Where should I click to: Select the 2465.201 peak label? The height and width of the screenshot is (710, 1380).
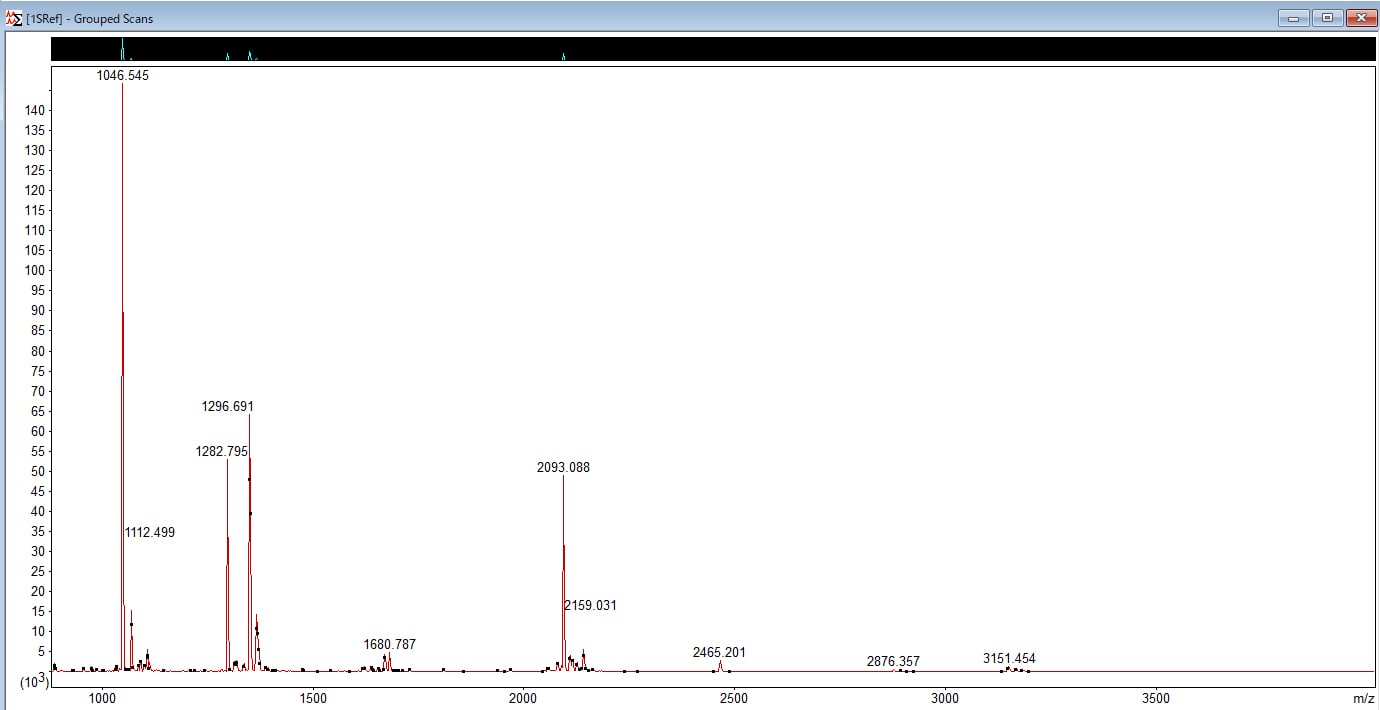719,653
